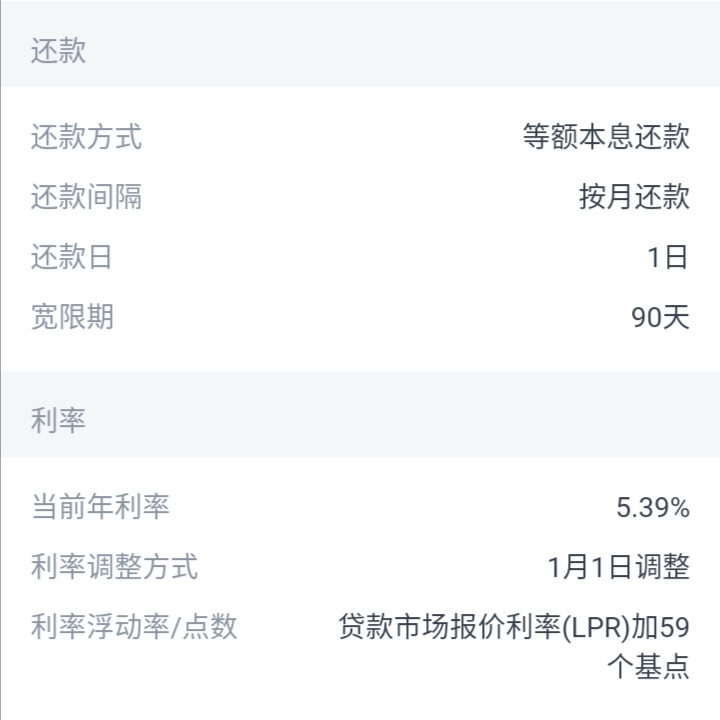This screenshot has height=720, width=720.
Task: Select the 宽限期 label
Action: point(73,316)
